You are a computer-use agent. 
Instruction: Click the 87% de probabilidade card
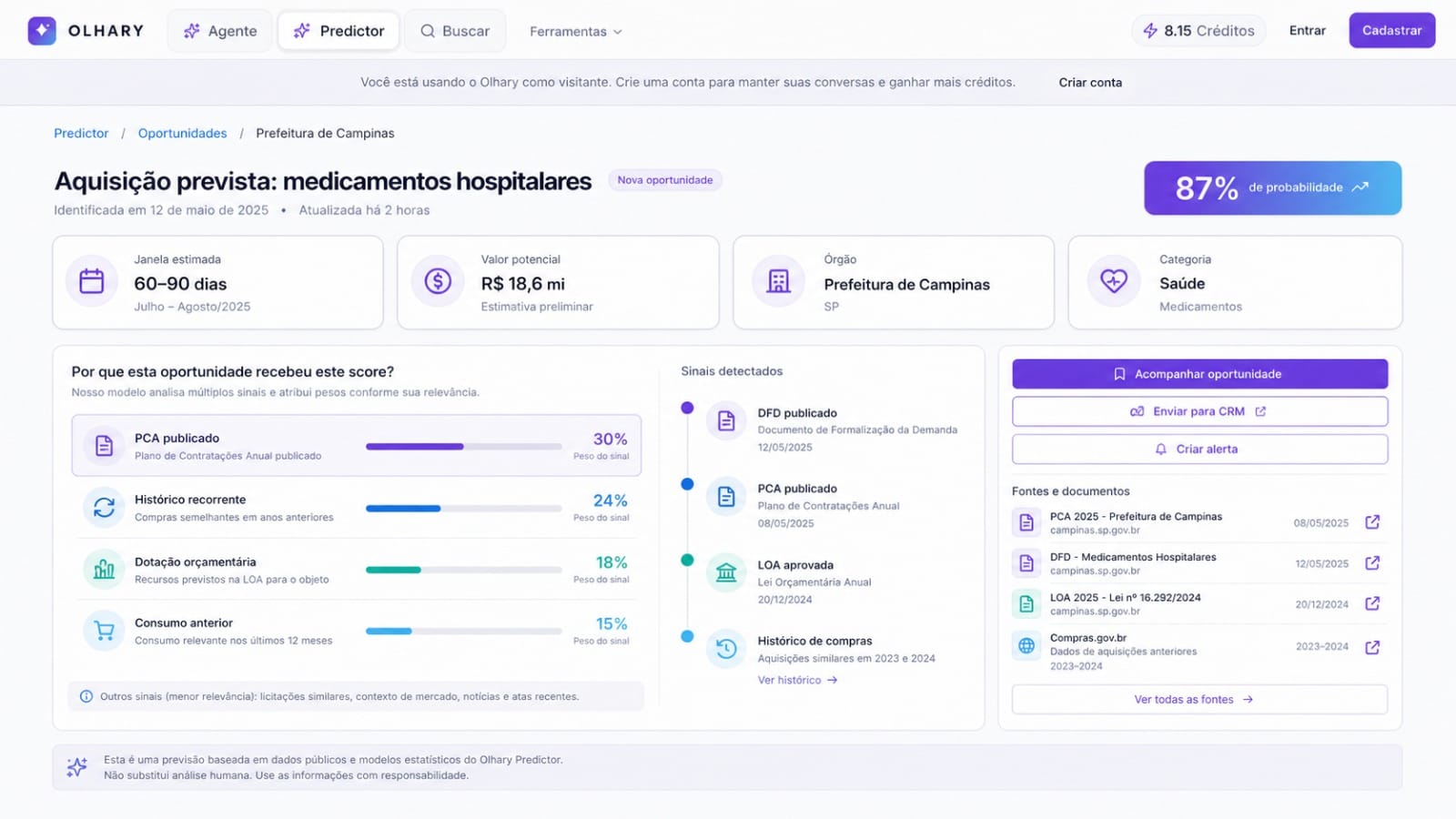[1272, 187]
